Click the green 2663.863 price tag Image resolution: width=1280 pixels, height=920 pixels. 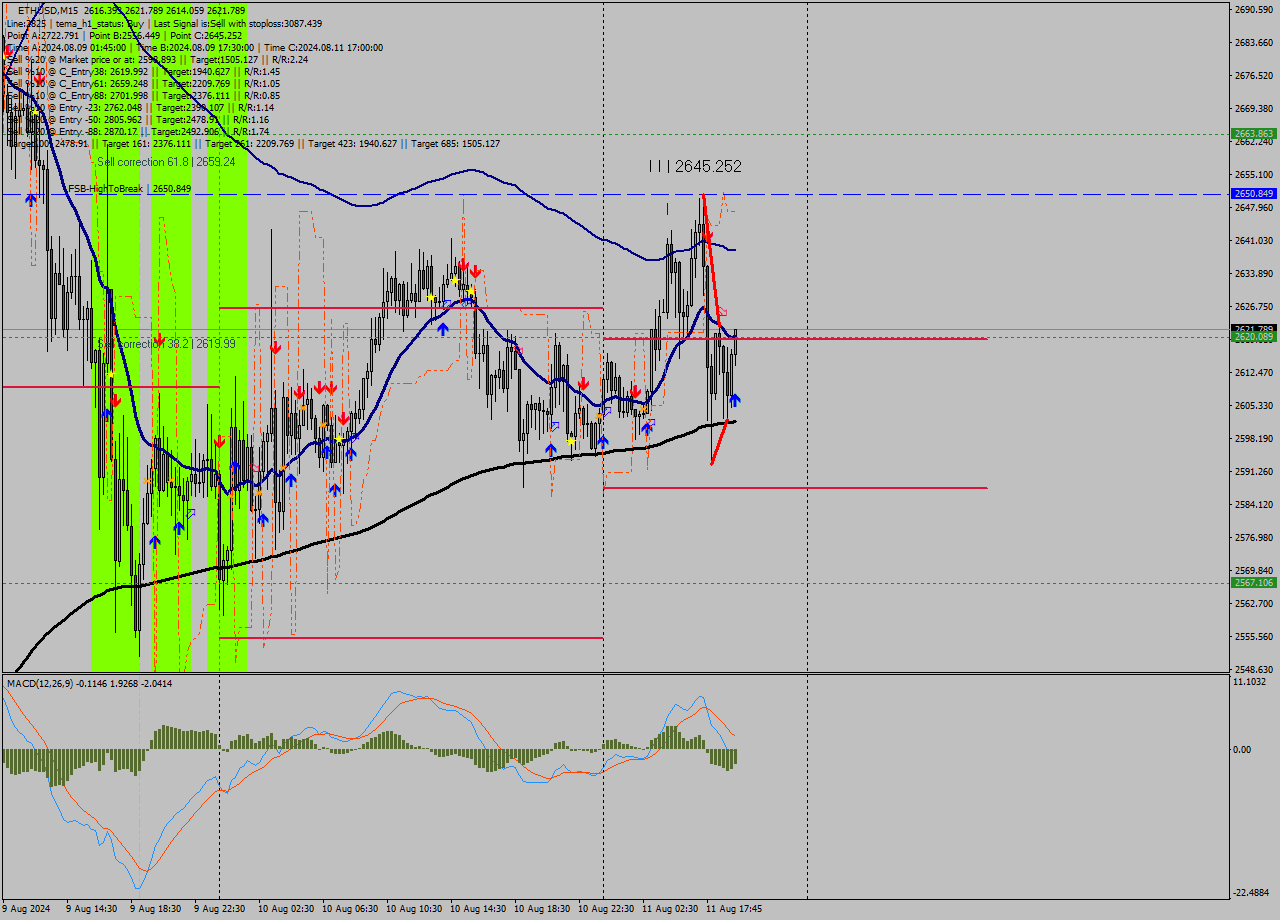coord(1253,133)
